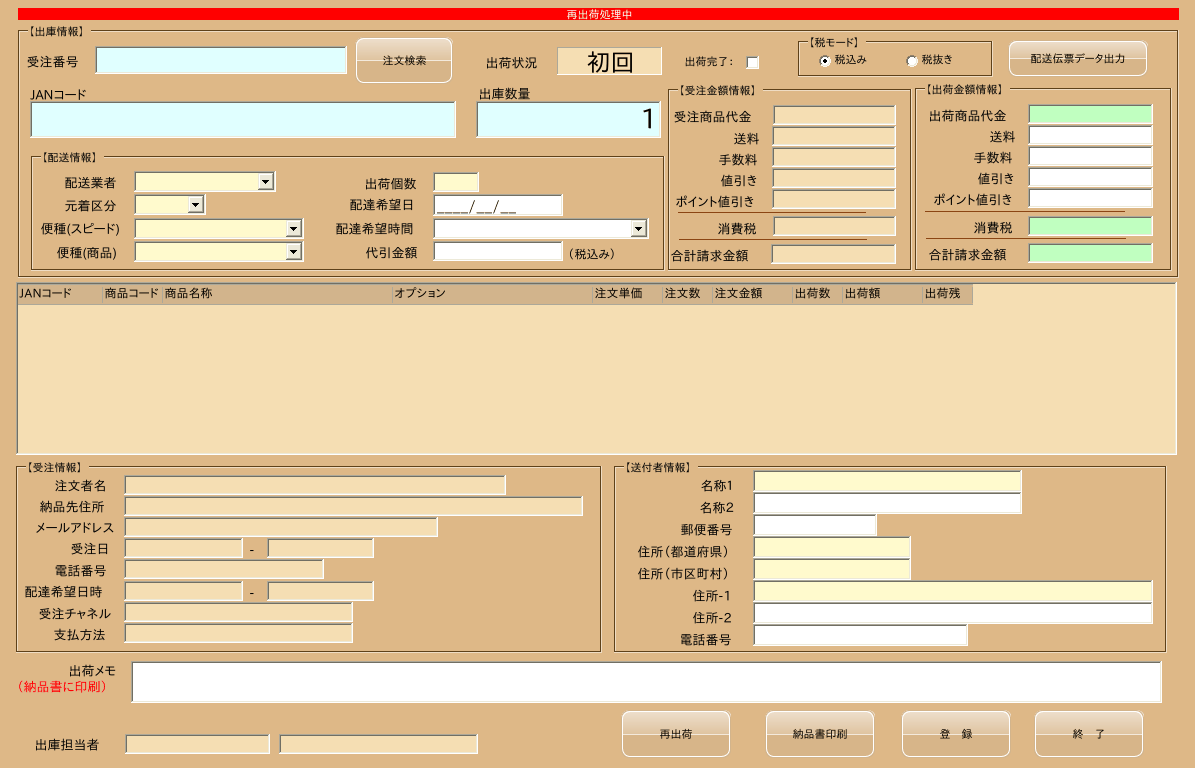Expand the 便種(スピード) dropdown
The width and height of the screenshot is (1195, 768).
coord(293,229)
